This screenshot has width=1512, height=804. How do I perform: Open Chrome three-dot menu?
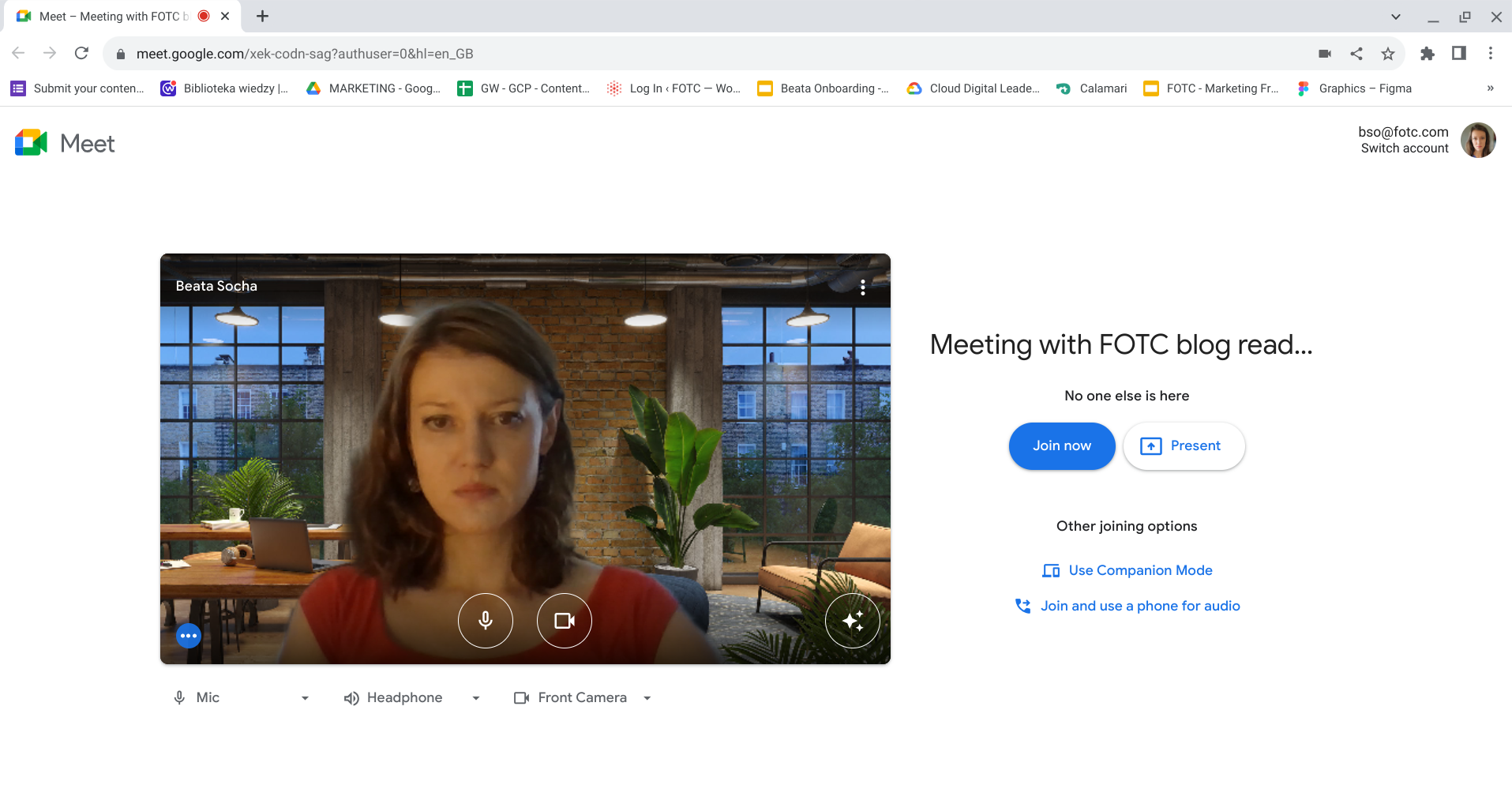click(x=1491, y=53)
